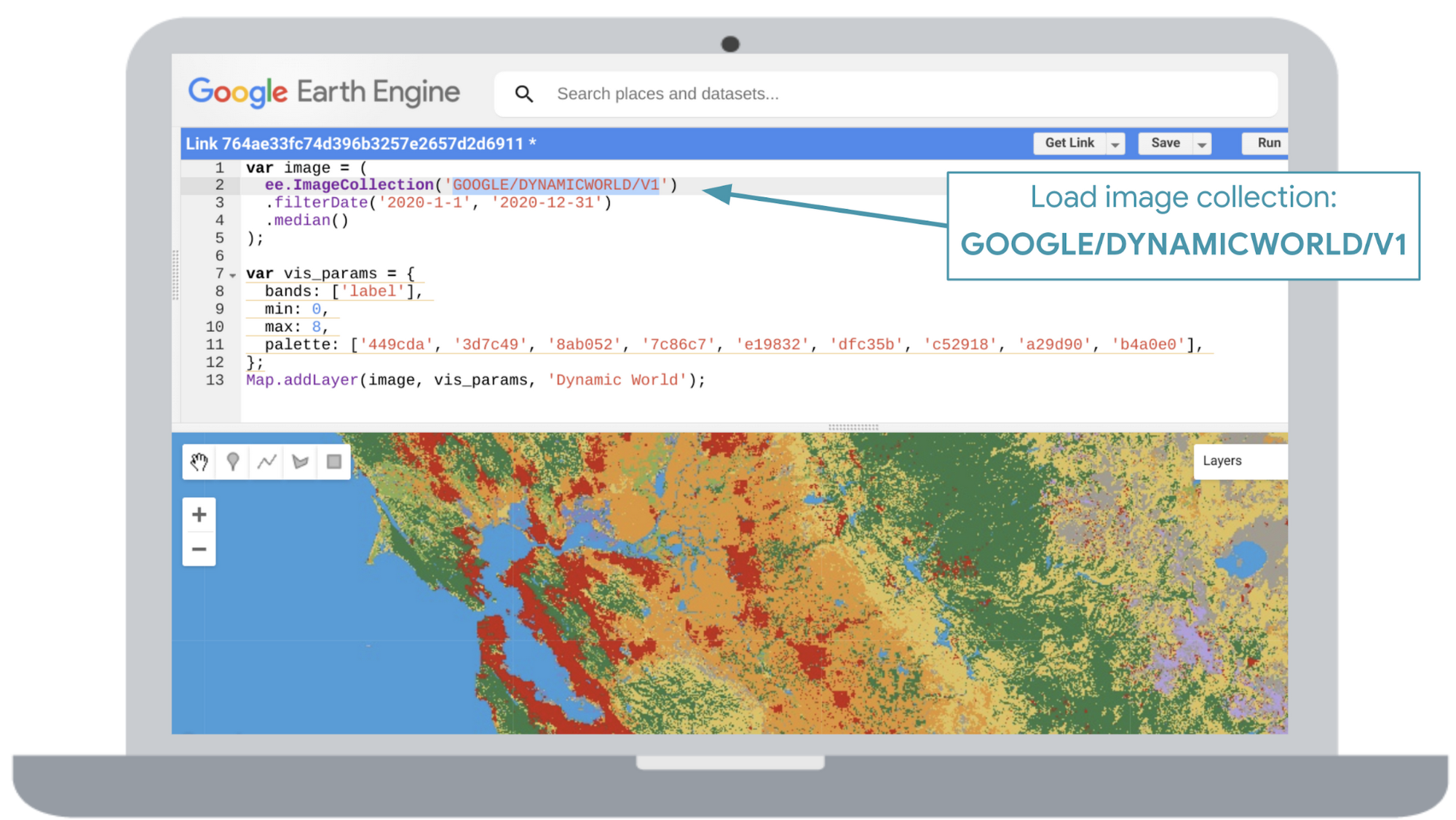Click the .filterDate call on line 3
This screenshot has height=820, width=1456.
pyautogui.click(x=317, y=203)
